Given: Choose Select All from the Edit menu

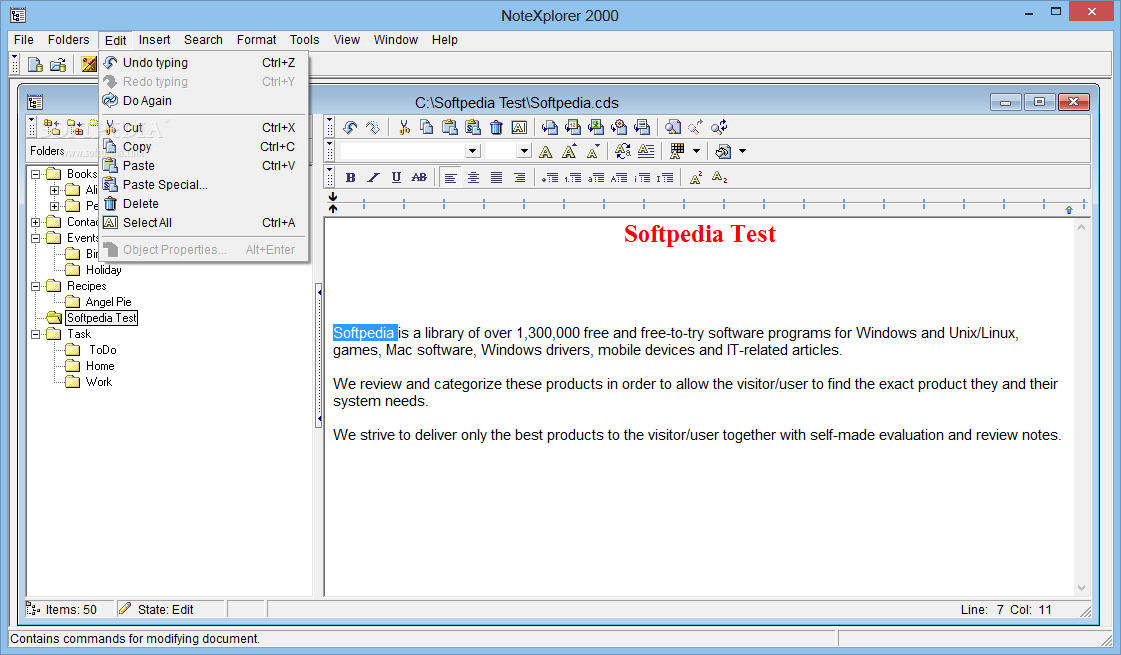Looking at the screenshot, I should (x=204, y=222).
